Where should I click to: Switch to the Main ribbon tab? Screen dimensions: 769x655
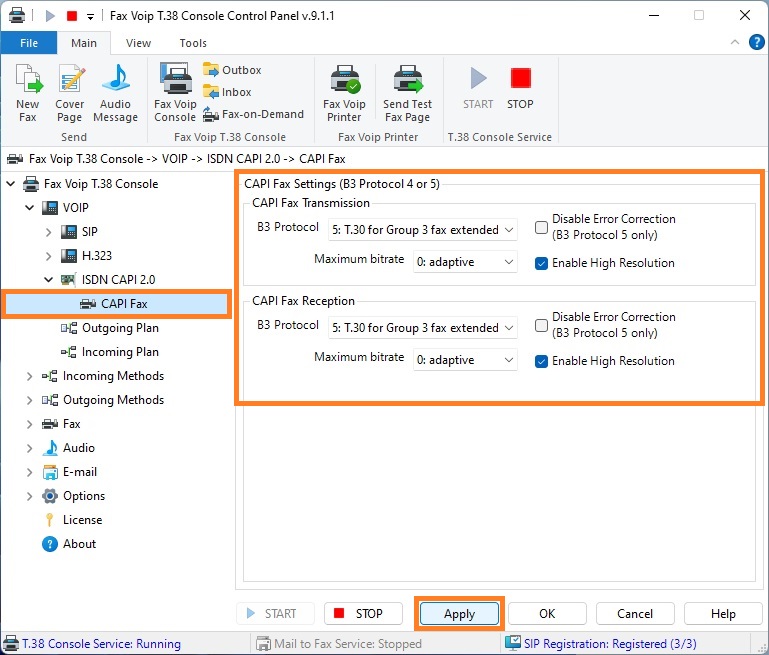pos(84,43)
